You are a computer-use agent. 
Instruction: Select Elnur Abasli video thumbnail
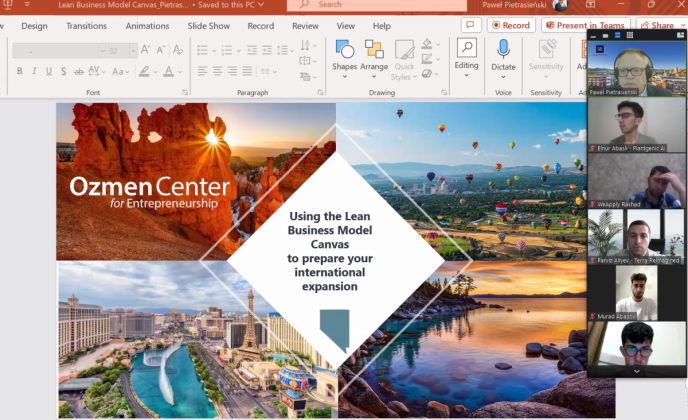tap(636, 125)
